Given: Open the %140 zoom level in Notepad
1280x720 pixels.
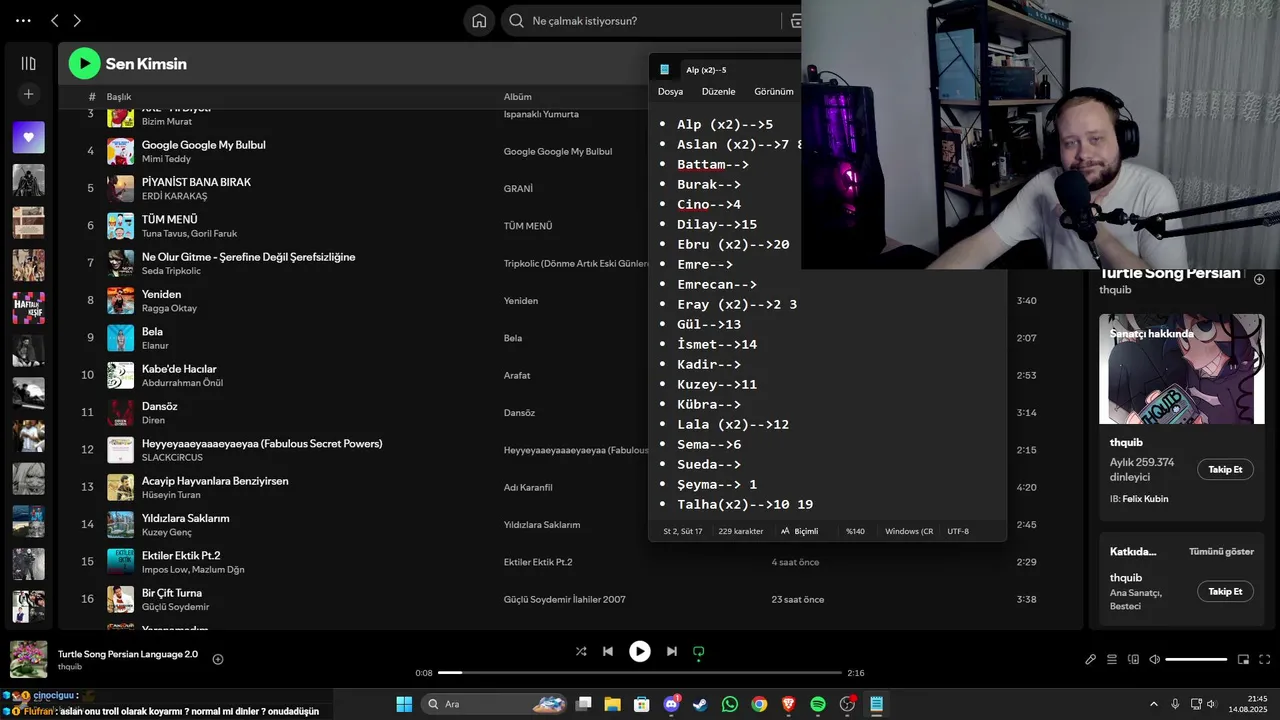Looking at the screenshot, I should tap(855, 531).
